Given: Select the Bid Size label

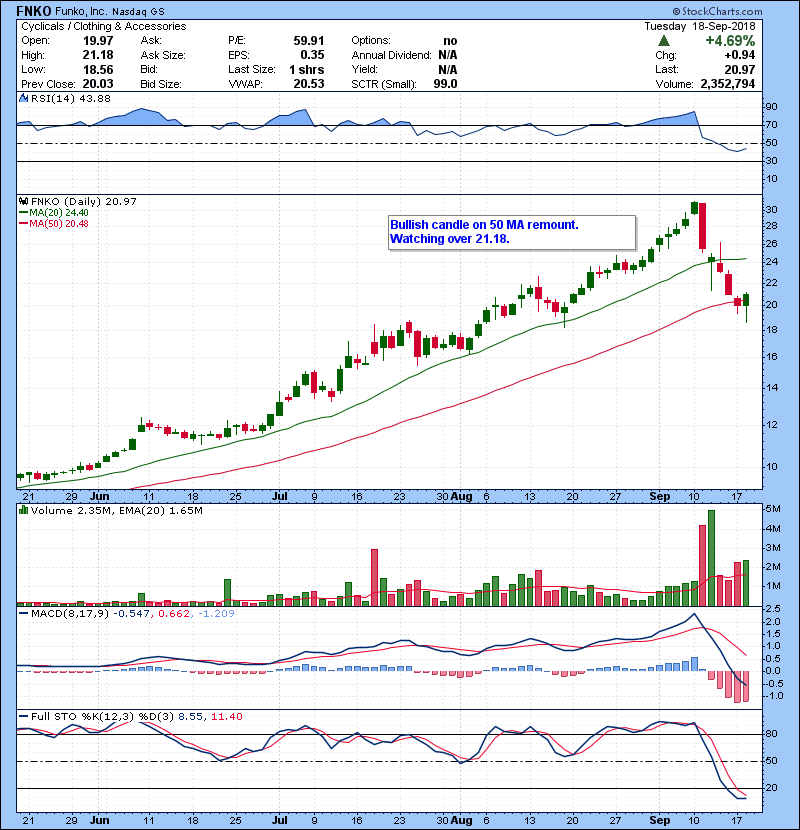Looking at the screenshot, I should pos(161,84).
